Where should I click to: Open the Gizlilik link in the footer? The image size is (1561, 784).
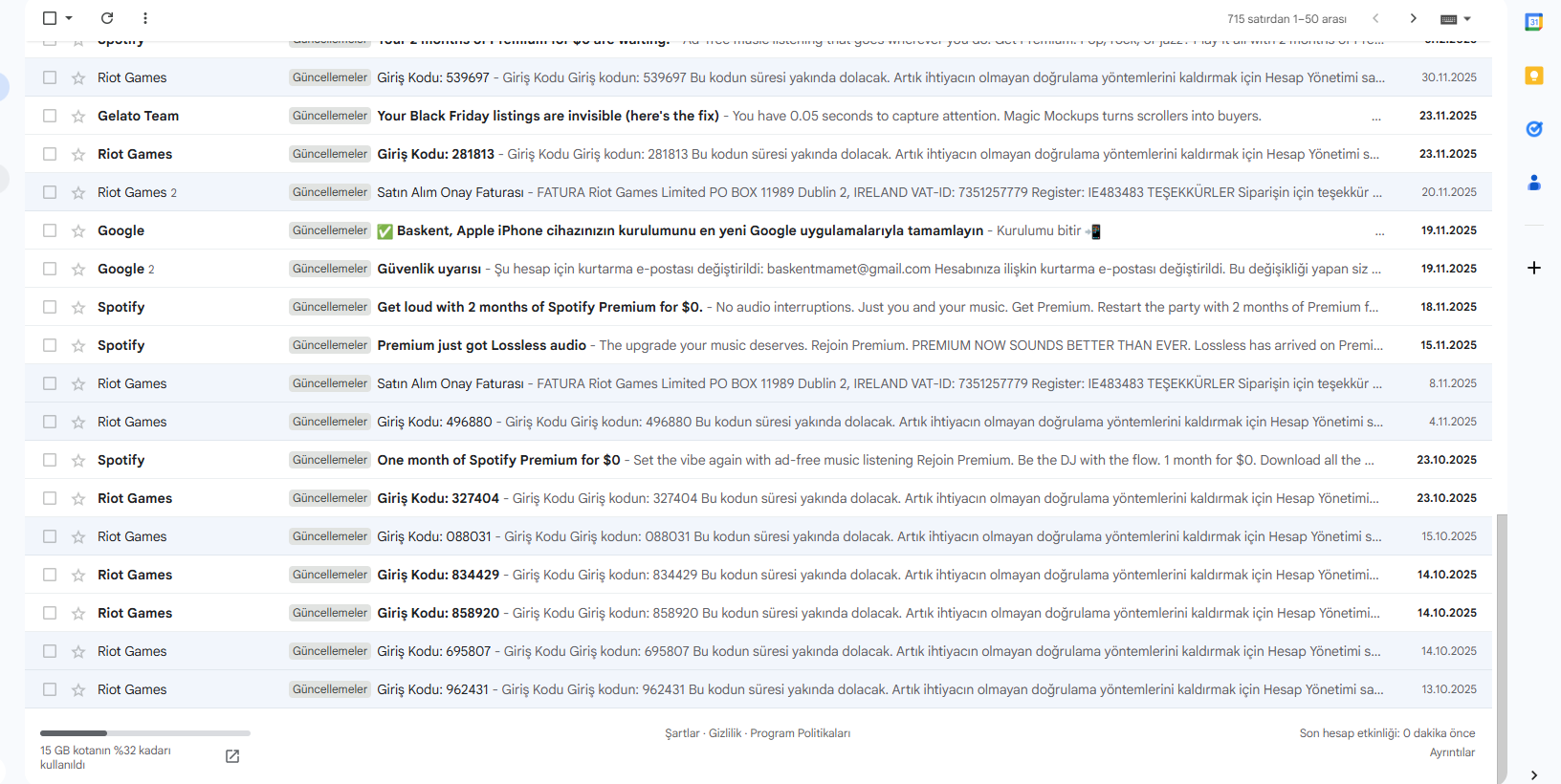(725, 733)
